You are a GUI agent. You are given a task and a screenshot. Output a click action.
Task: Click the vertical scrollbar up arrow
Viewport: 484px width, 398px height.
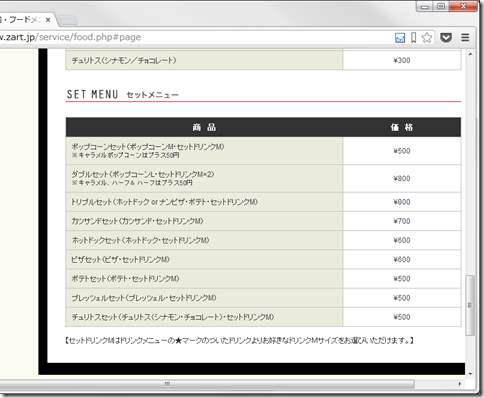point(470,54)
